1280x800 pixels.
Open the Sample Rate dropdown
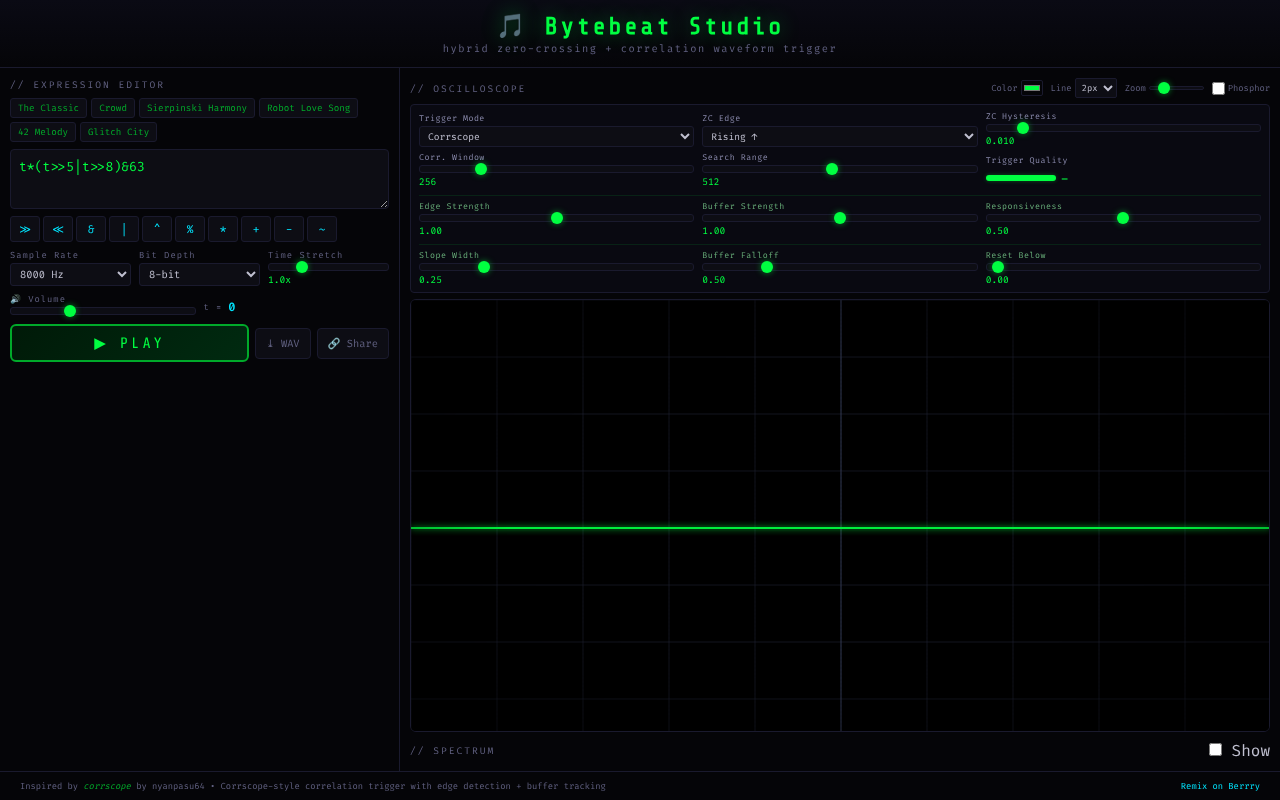[x=70, y=274]
